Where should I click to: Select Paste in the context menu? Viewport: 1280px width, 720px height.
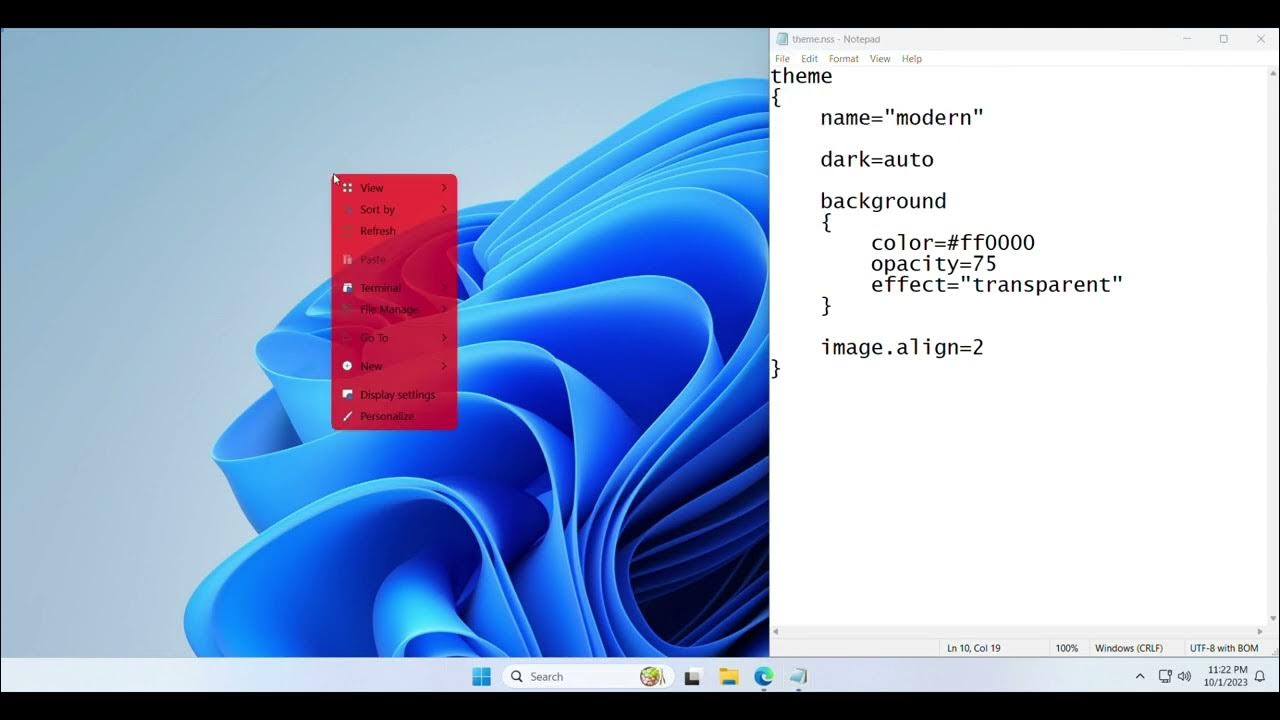[394, 259]
